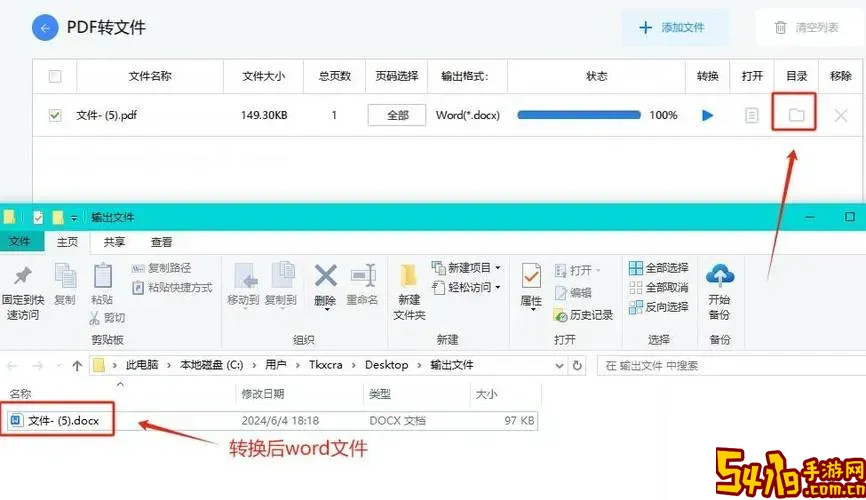Click the blue conversion progress bar
This screenshot has width=866, height=500.
click(579, 115)
